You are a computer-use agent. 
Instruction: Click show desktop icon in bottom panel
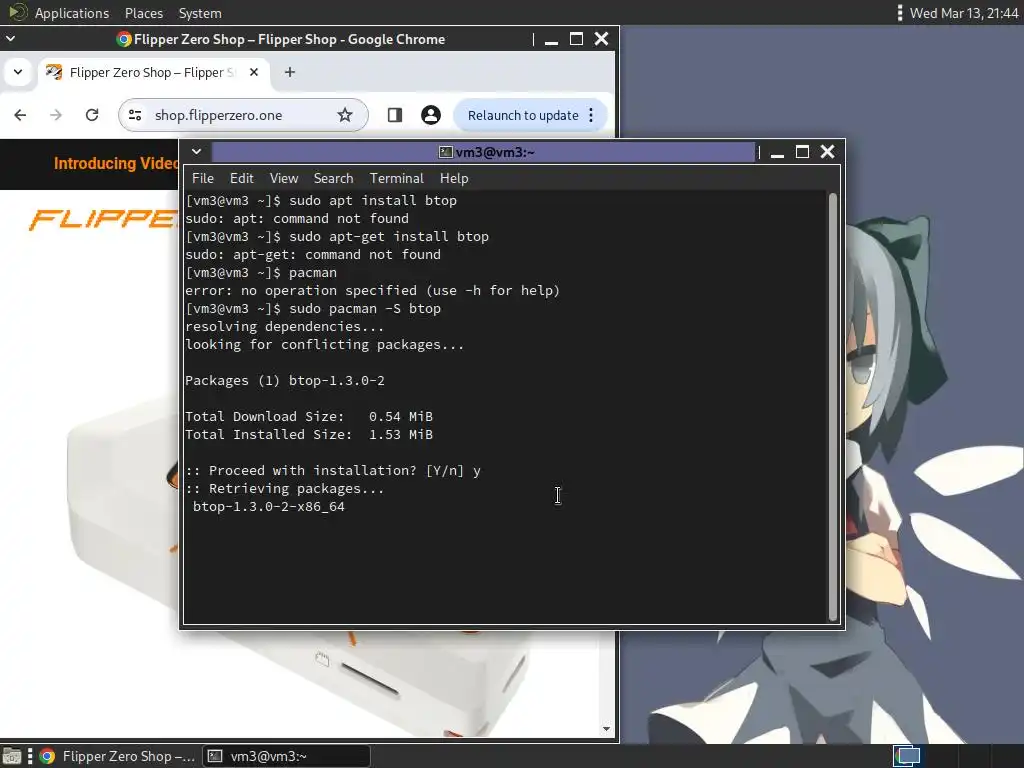point(11,756)
